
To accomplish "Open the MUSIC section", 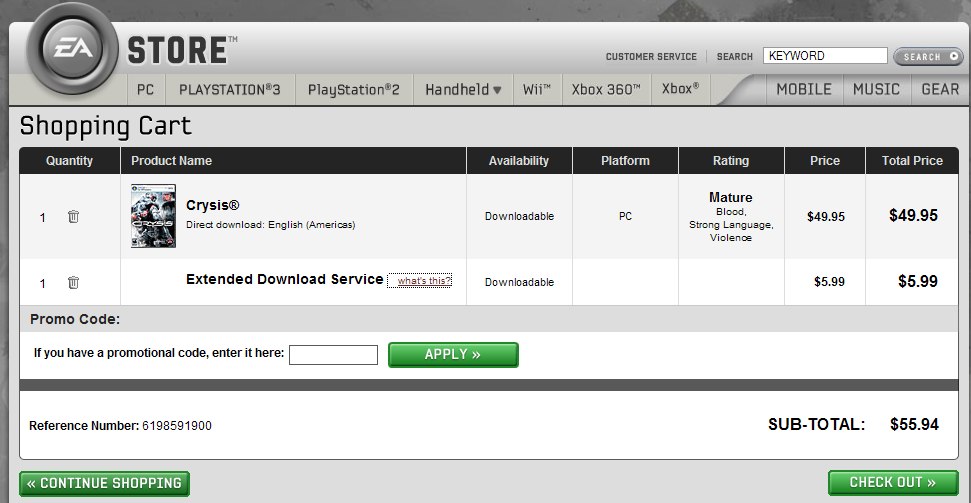I will pos(876,90).
